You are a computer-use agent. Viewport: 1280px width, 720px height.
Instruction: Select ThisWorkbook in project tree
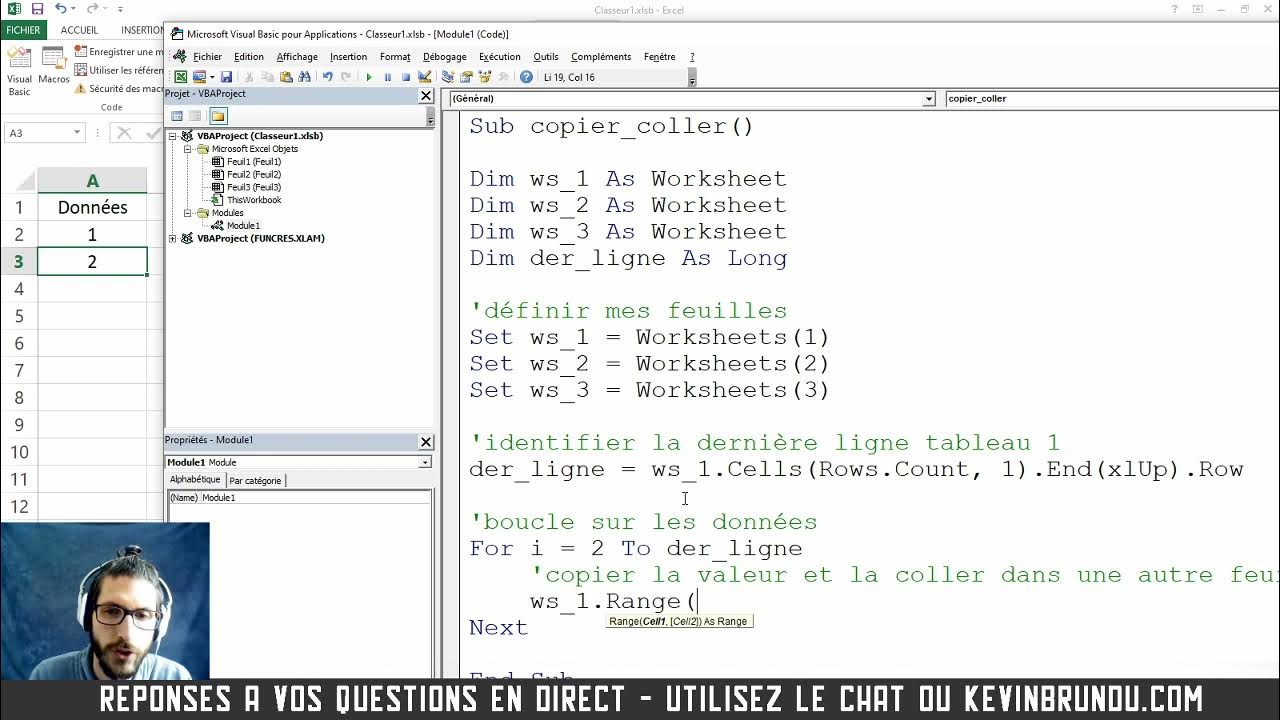[x=254, y=200]
